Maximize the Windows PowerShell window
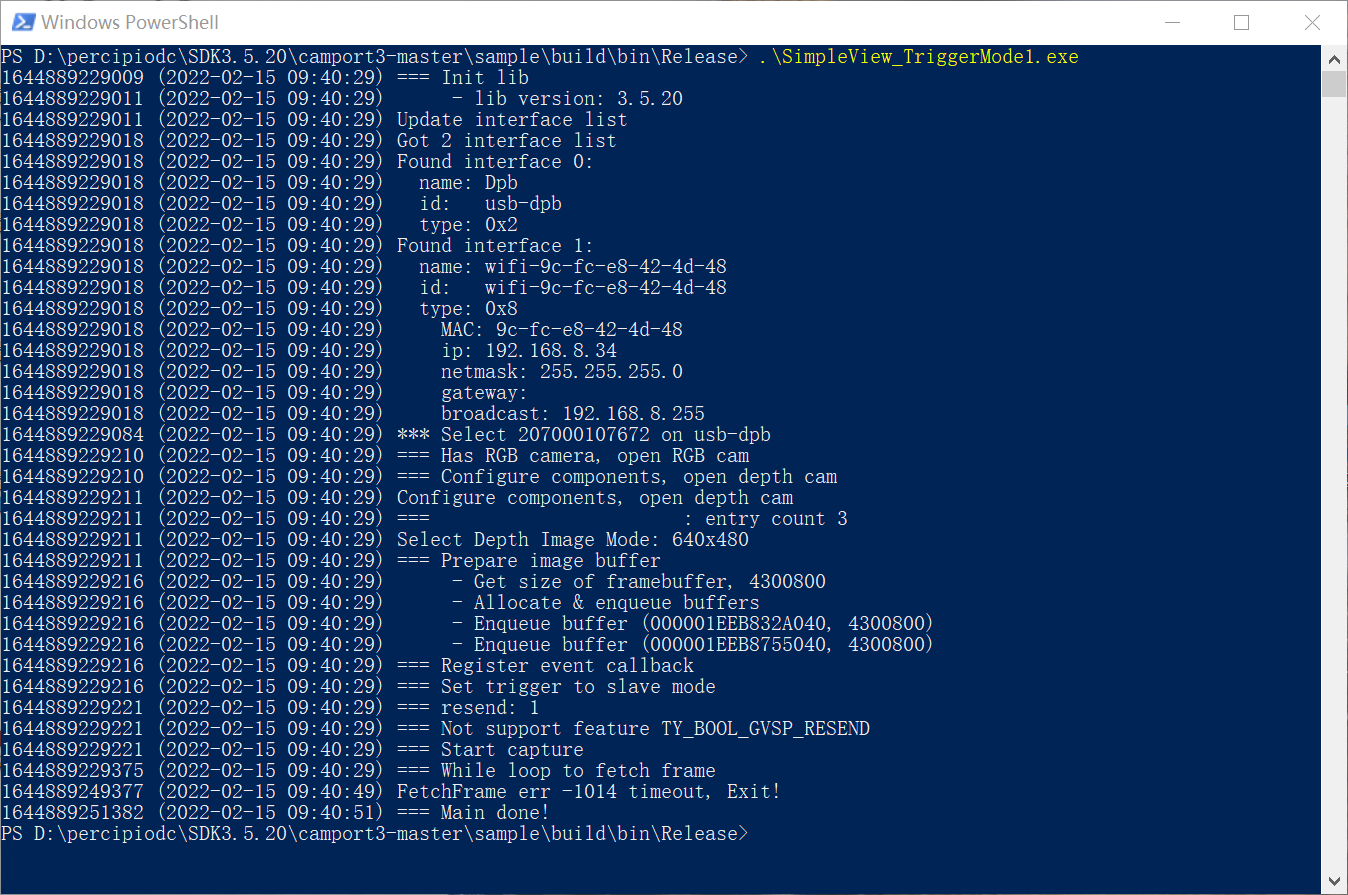This screenshot has height=895, width=1348. [x=1241, y=22]
